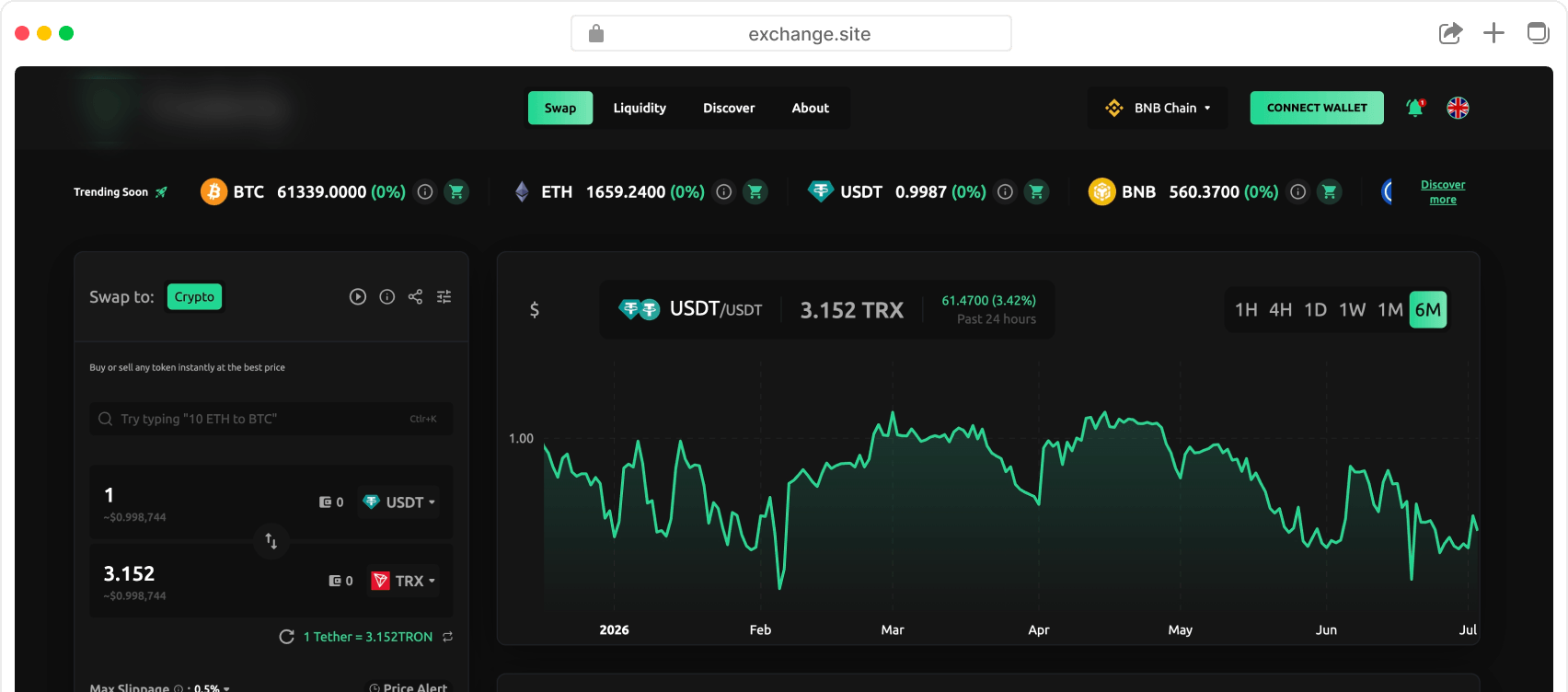Buy BNB with cart icon
This screenshot has height=692, width=1568.
pyautogui.click(x=1329, y=191)
